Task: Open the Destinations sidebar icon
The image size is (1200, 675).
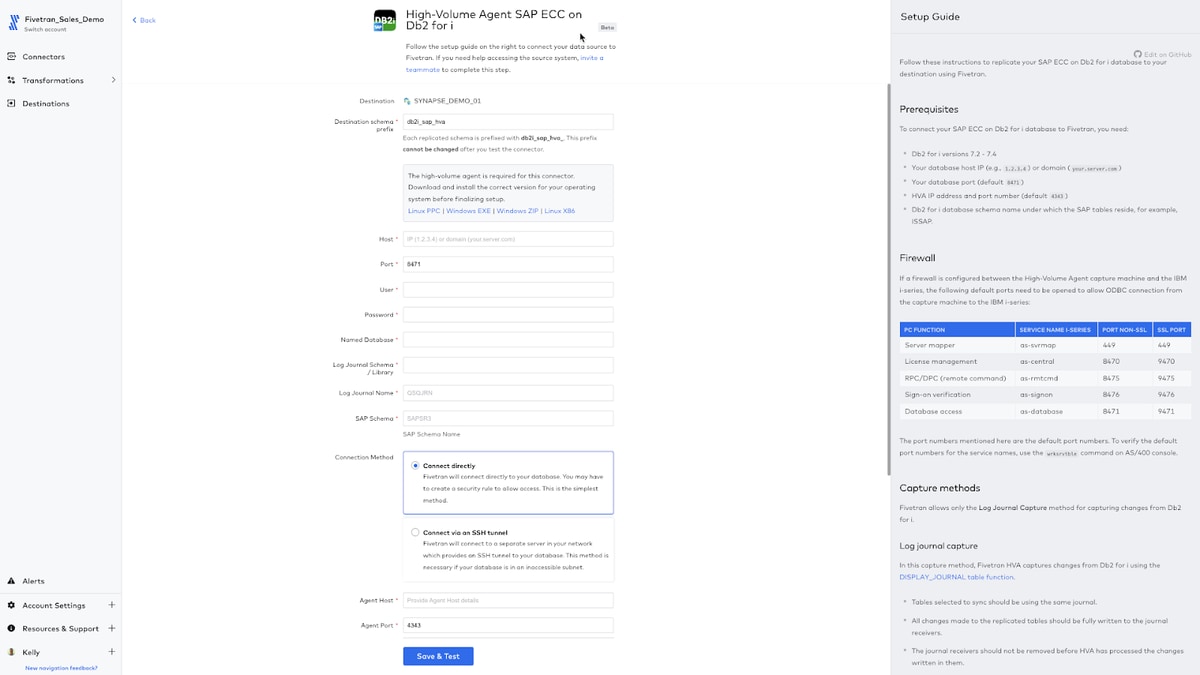Action: (x=11, y=103)
